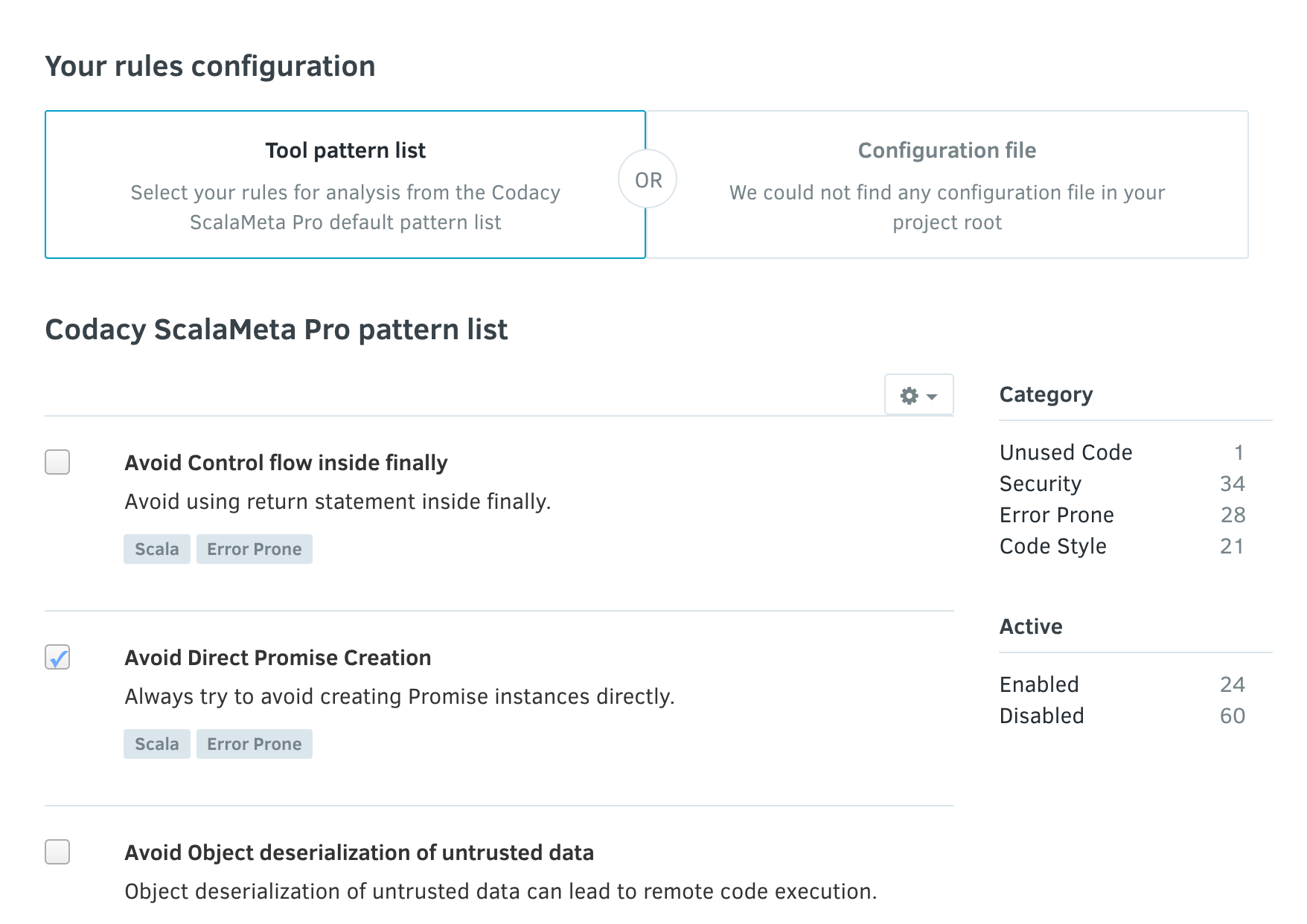Viewport: 1307px width, 924px height.
Task: Open the gear settings dropdown
Action: pyautogui.click(x=918, y=395)
